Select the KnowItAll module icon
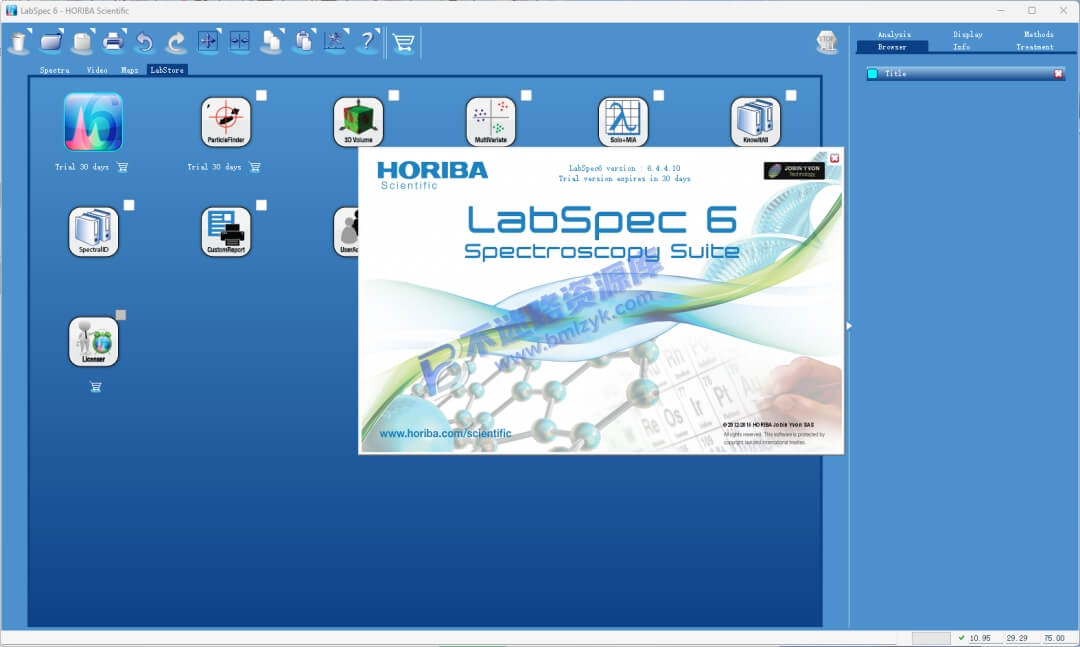The width and height of the screenshot is (1080, 647). (756, 122)
